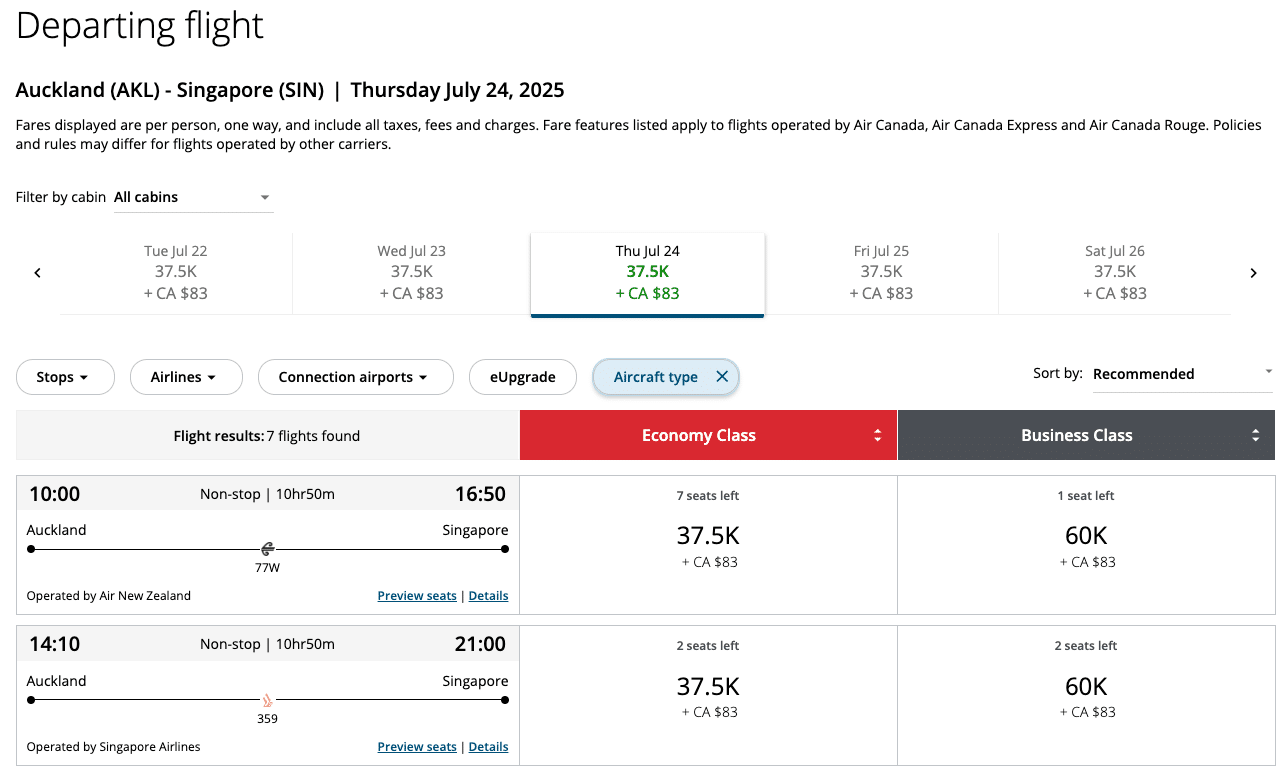Open the Filter by cabin dropdown

coord(192,197)
